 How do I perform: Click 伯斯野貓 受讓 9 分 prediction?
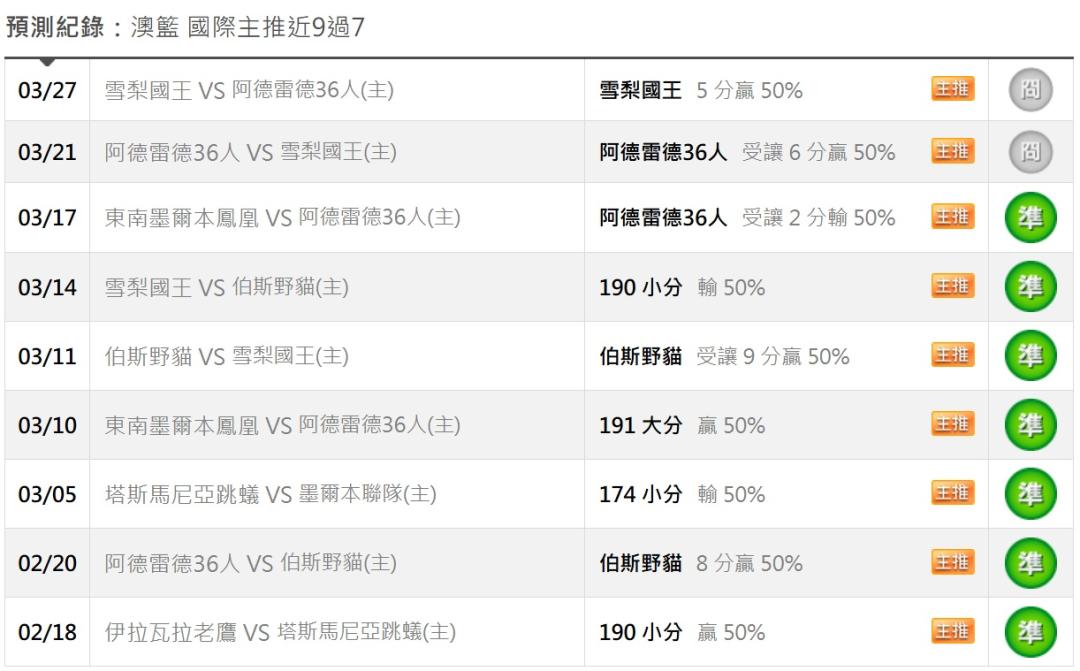click(x=723, y=357)
